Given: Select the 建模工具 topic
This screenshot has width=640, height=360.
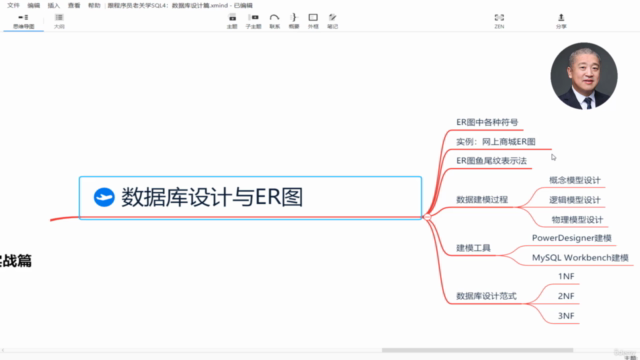Looking at the screenshot, I should coord(473,248).
